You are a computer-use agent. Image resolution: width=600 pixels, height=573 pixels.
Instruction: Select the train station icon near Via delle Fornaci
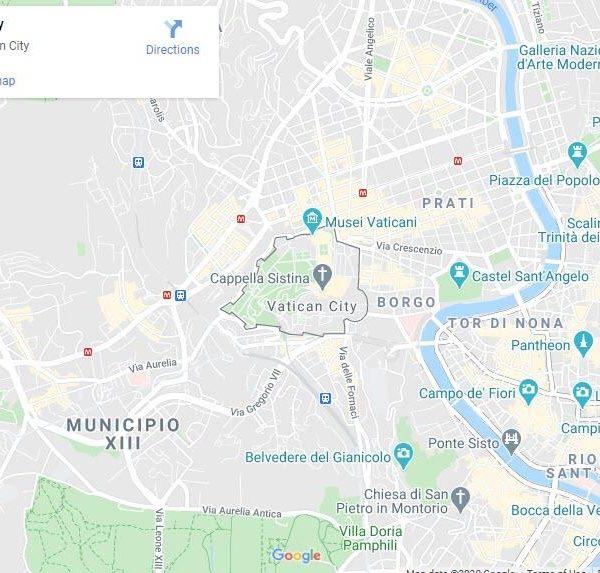click(326, 398)
